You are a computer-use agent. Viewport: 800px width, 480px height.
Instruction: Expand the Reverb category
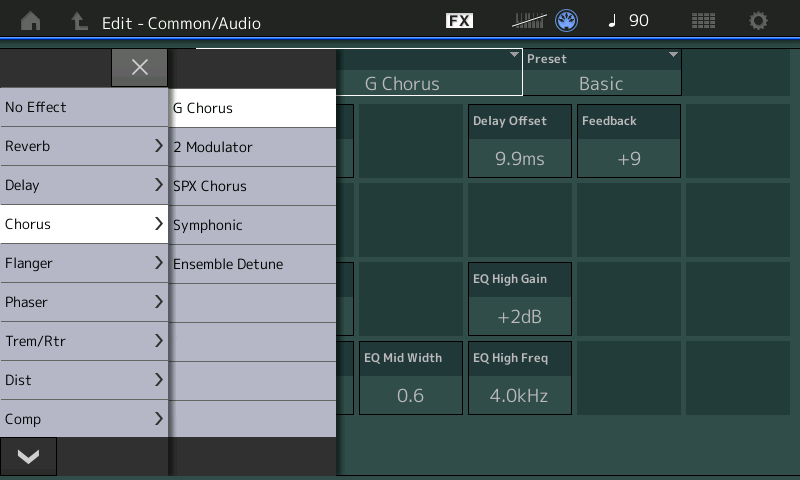point(84,146)
